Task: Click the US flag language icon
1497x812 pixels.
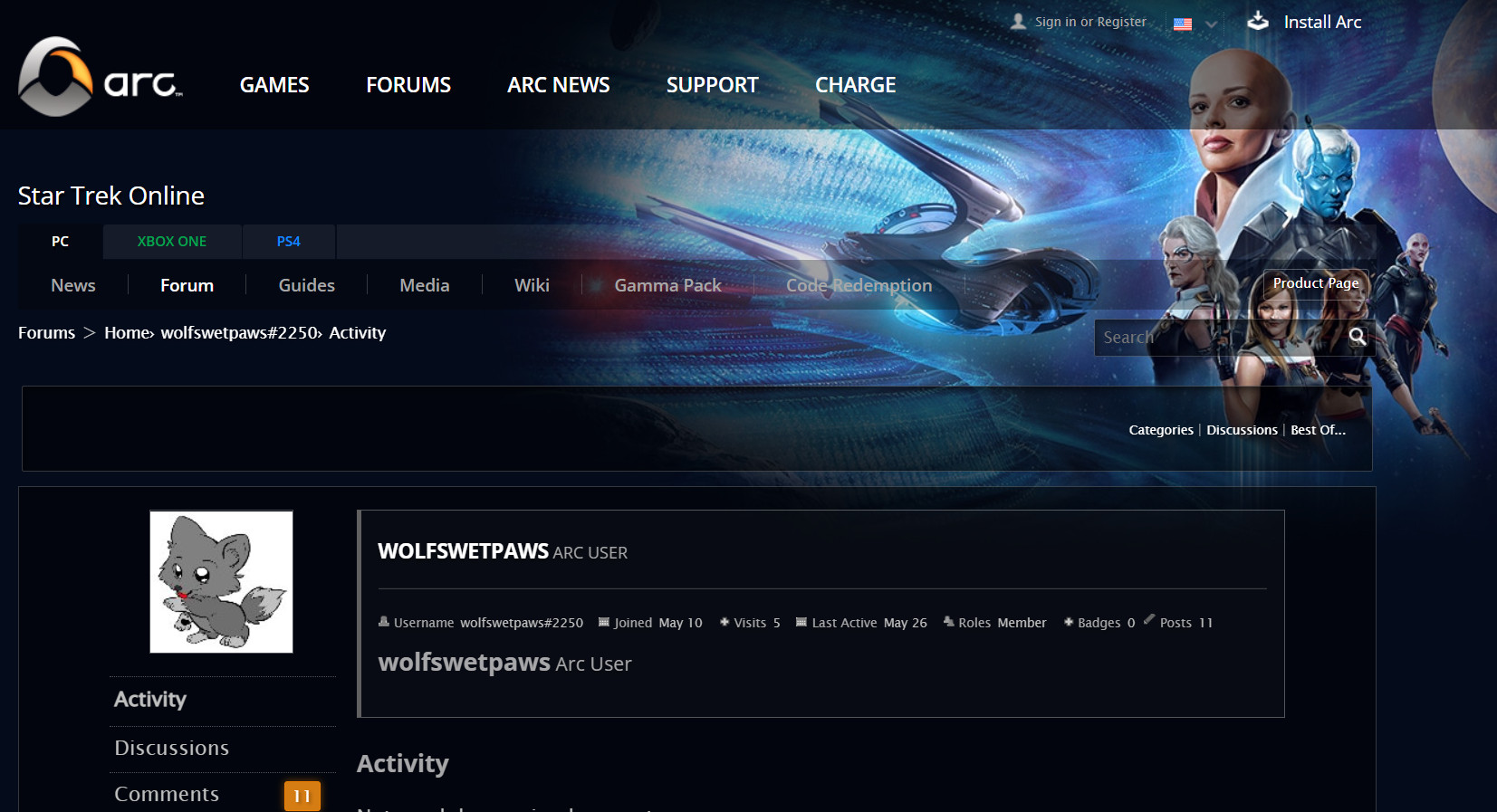Action: tap(1183, 24)
